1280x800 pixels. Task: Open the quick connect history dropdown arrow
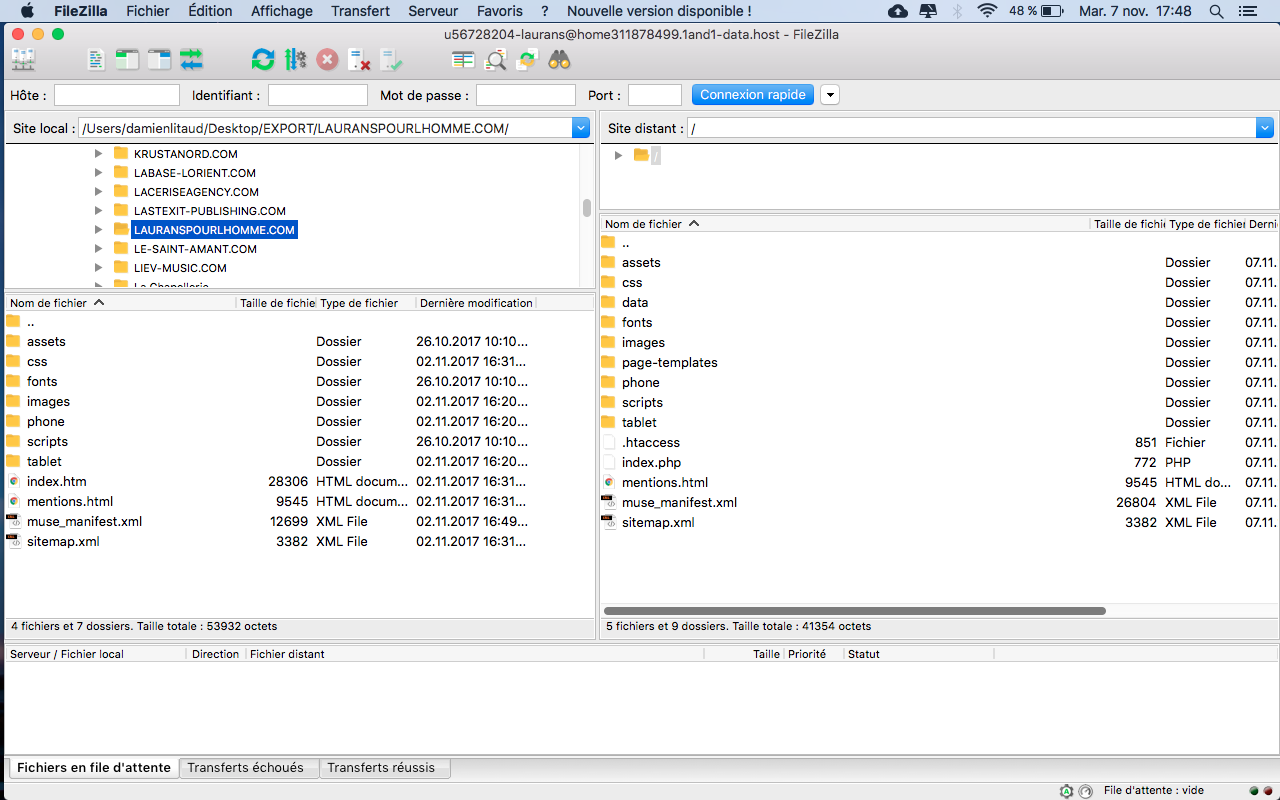pyautogui.click(x=830, y=95)
